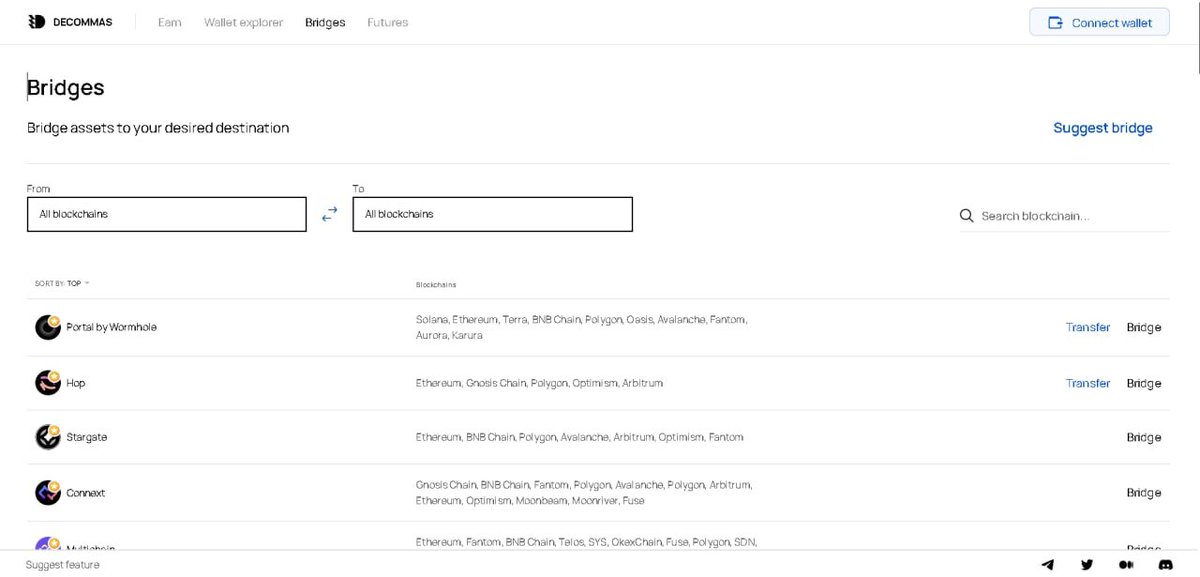Open the Sort by Top dropdown

point(62,284)
